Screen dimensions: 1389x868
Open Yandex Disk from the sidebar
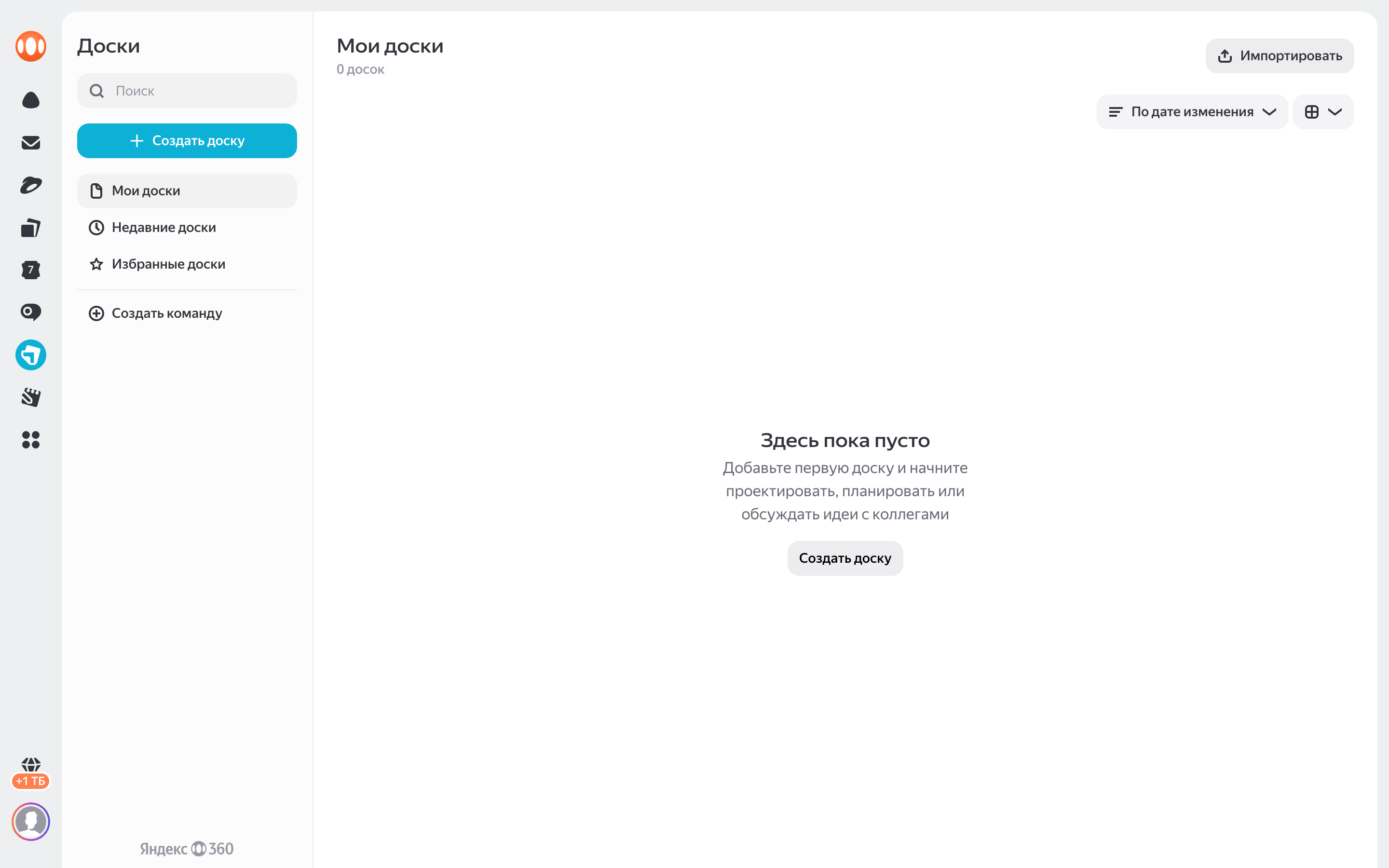pyautogui.click(x=31, y=100)
